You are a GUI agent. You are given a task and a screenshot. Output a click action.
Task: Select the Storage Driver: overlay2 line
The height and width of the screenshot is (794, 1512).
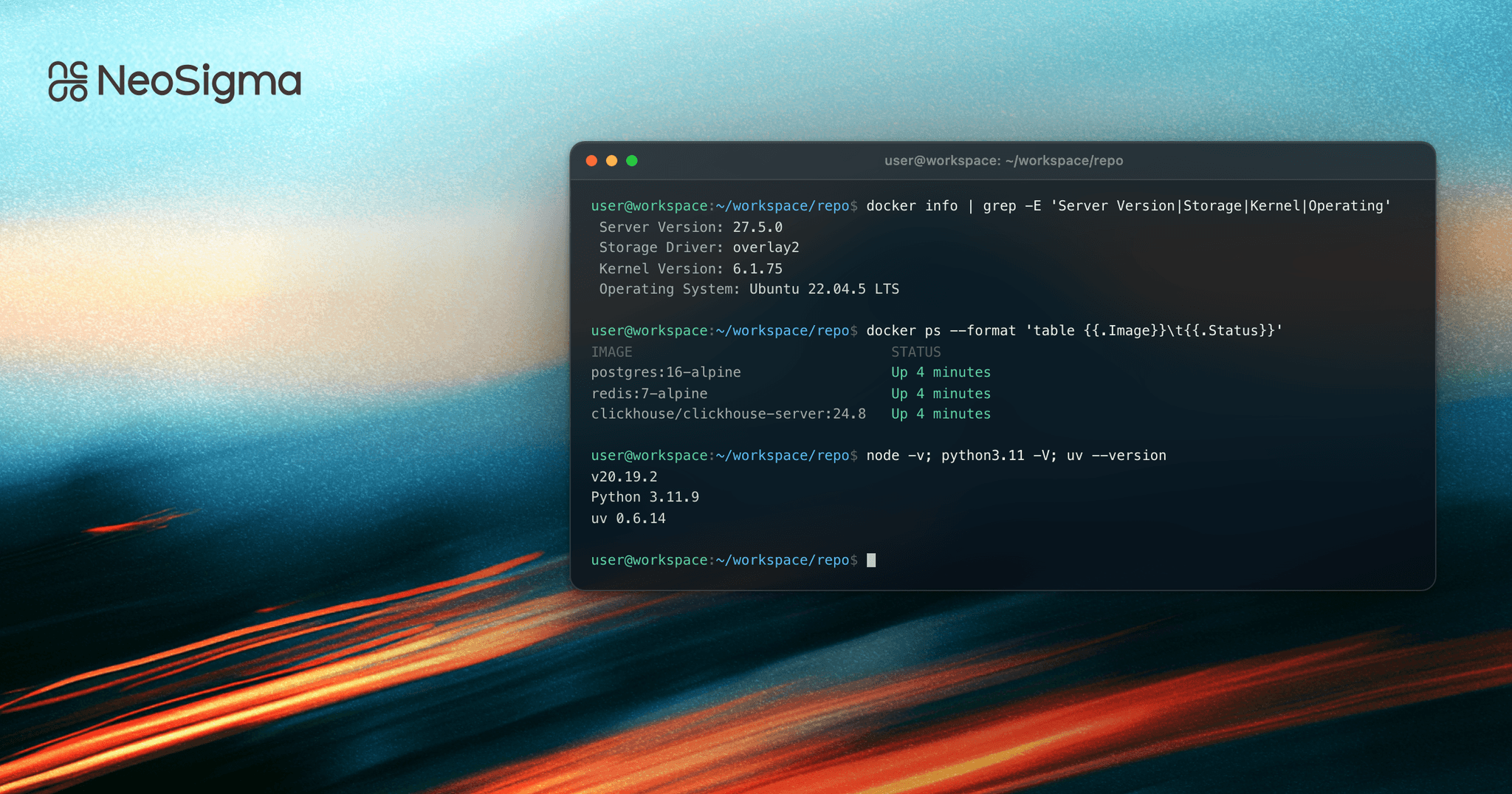pos(699,247)
